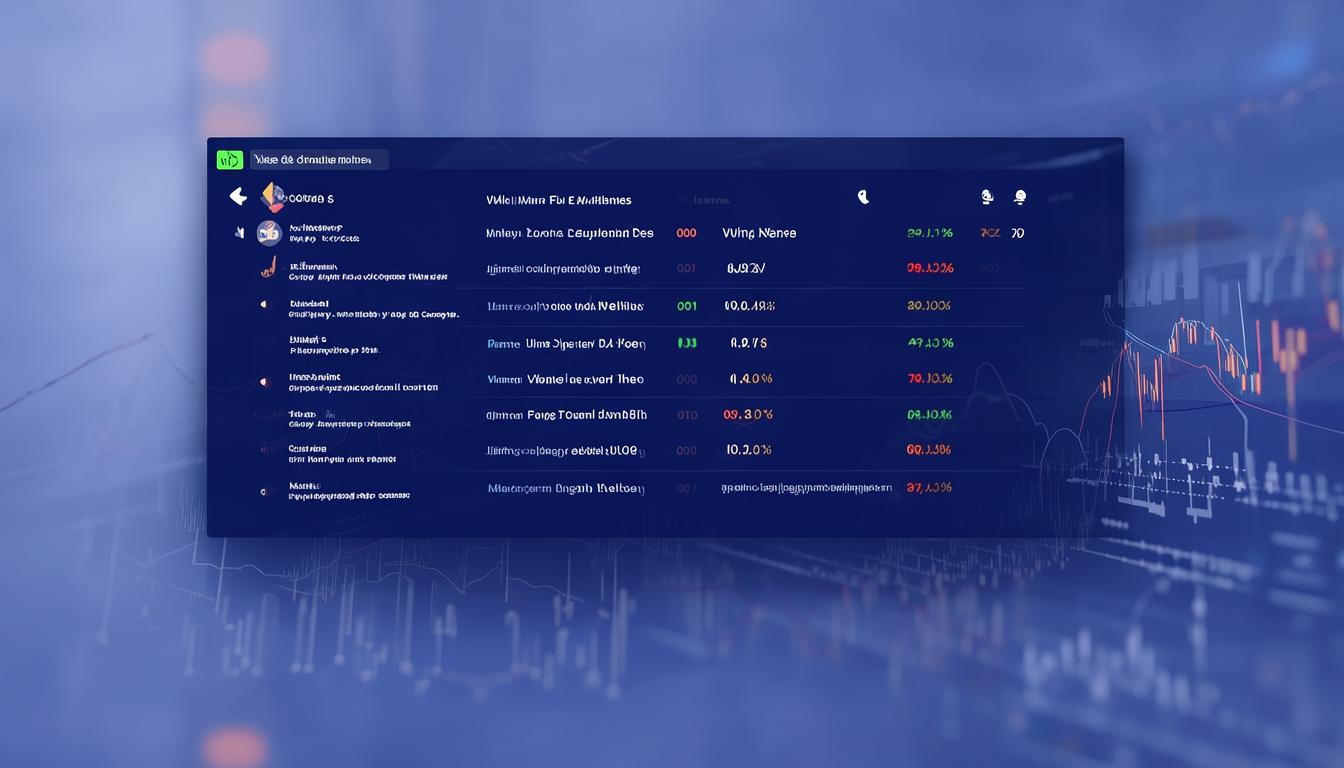Select the top-left column heading above the list
The height and width of the screenshot is (768, 1344).
[x=311, y=198]
